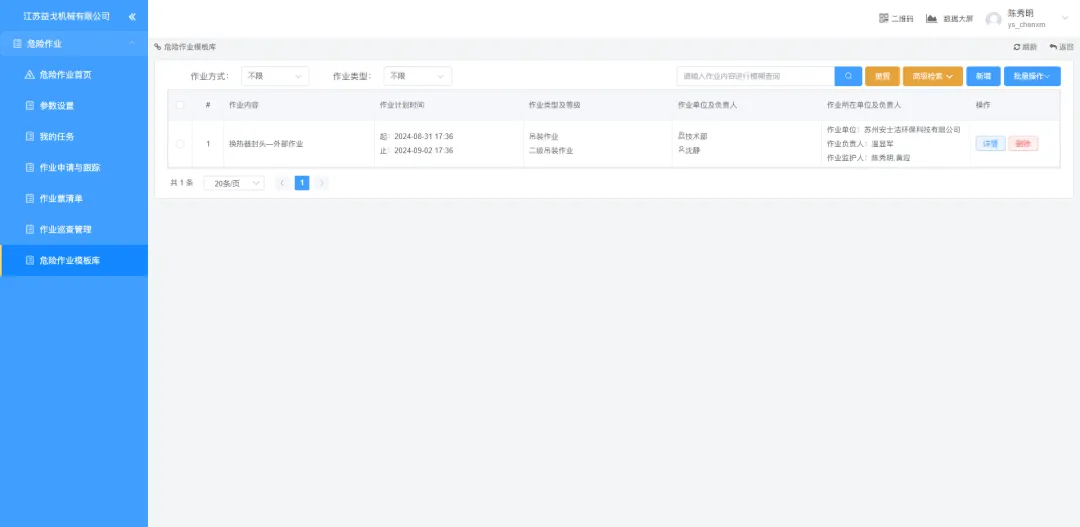Click the 二级吊装作业 text in the row
1080x527 pixels.
tap(550, 150)
